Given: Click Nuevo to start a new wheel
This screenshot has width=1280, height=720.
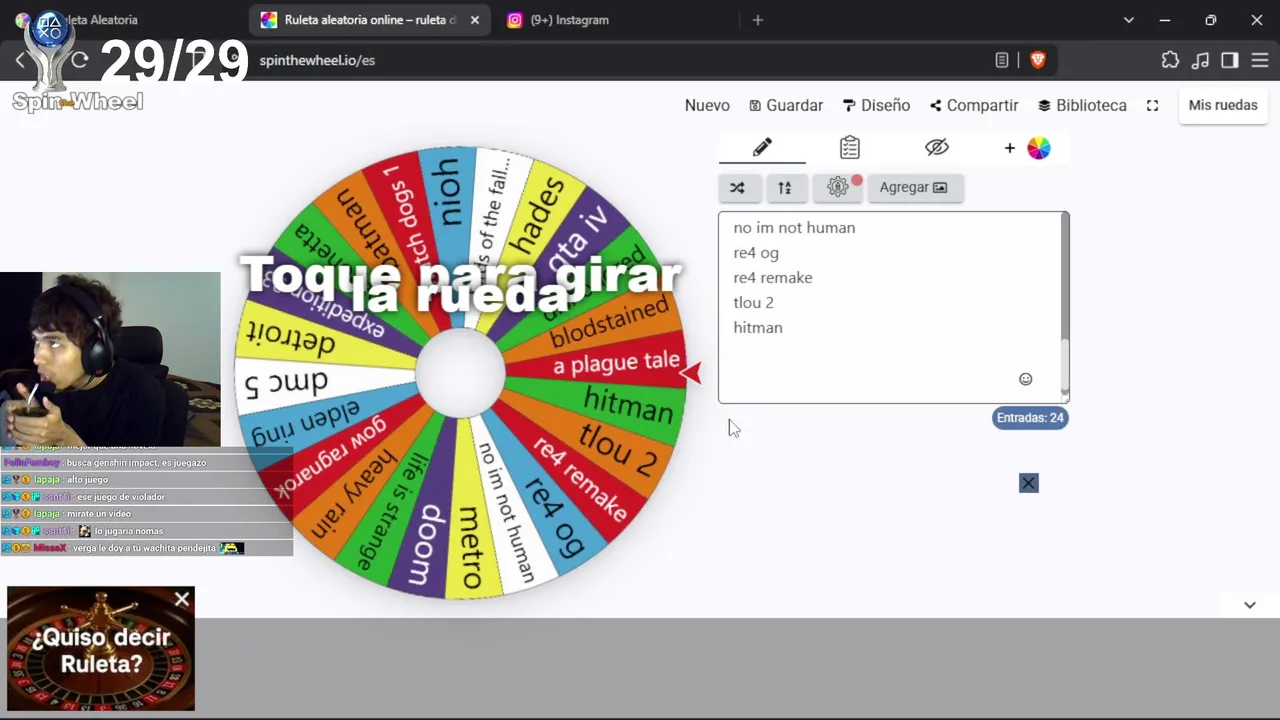Looking at the screenshot, I should point(707,105).
